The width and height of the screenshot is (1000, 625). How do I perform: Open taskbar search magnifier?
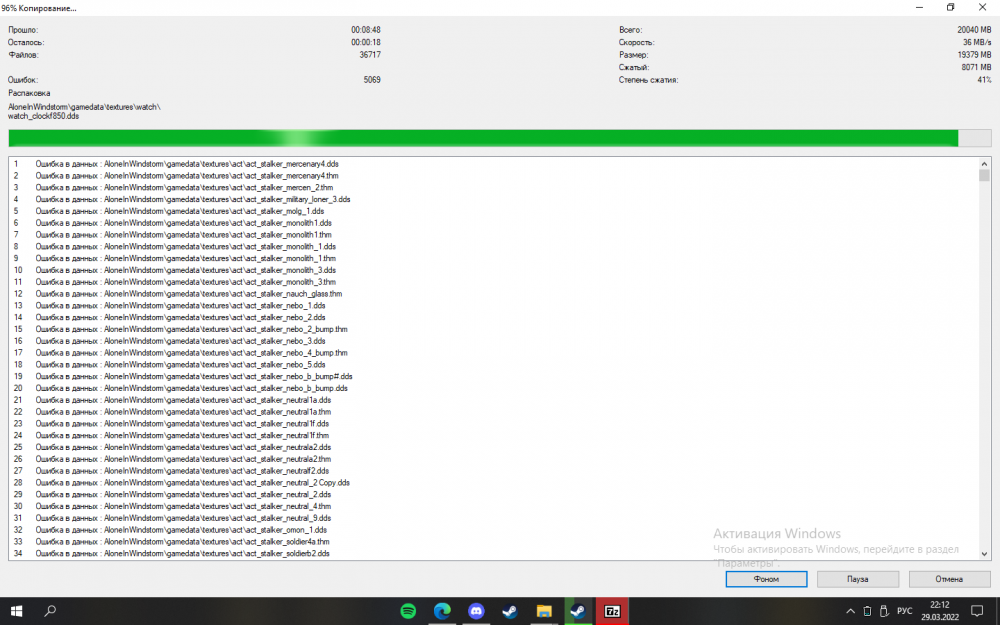point(50,611)
